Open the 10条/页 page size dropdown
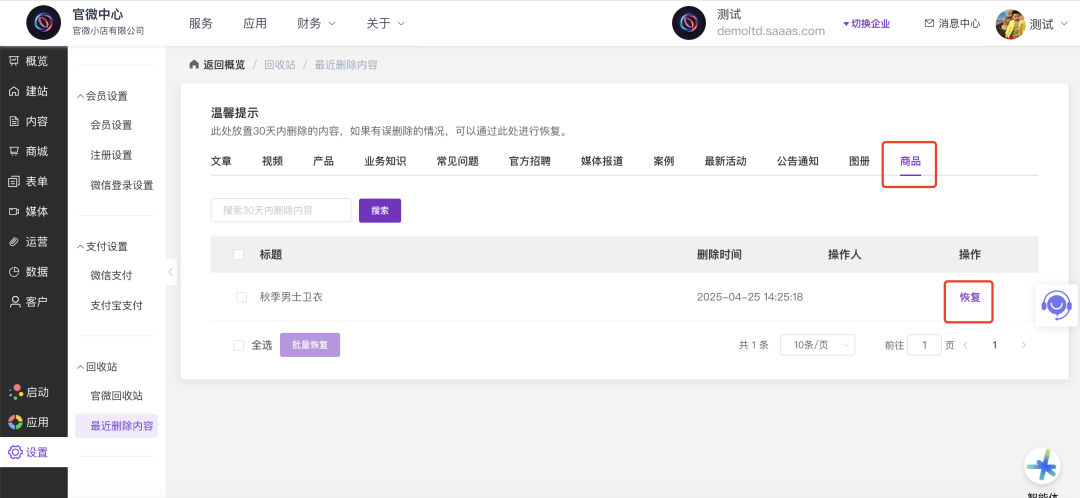Image resolution: width=1080 pixels, height=498 pixels. click(817, 345)
